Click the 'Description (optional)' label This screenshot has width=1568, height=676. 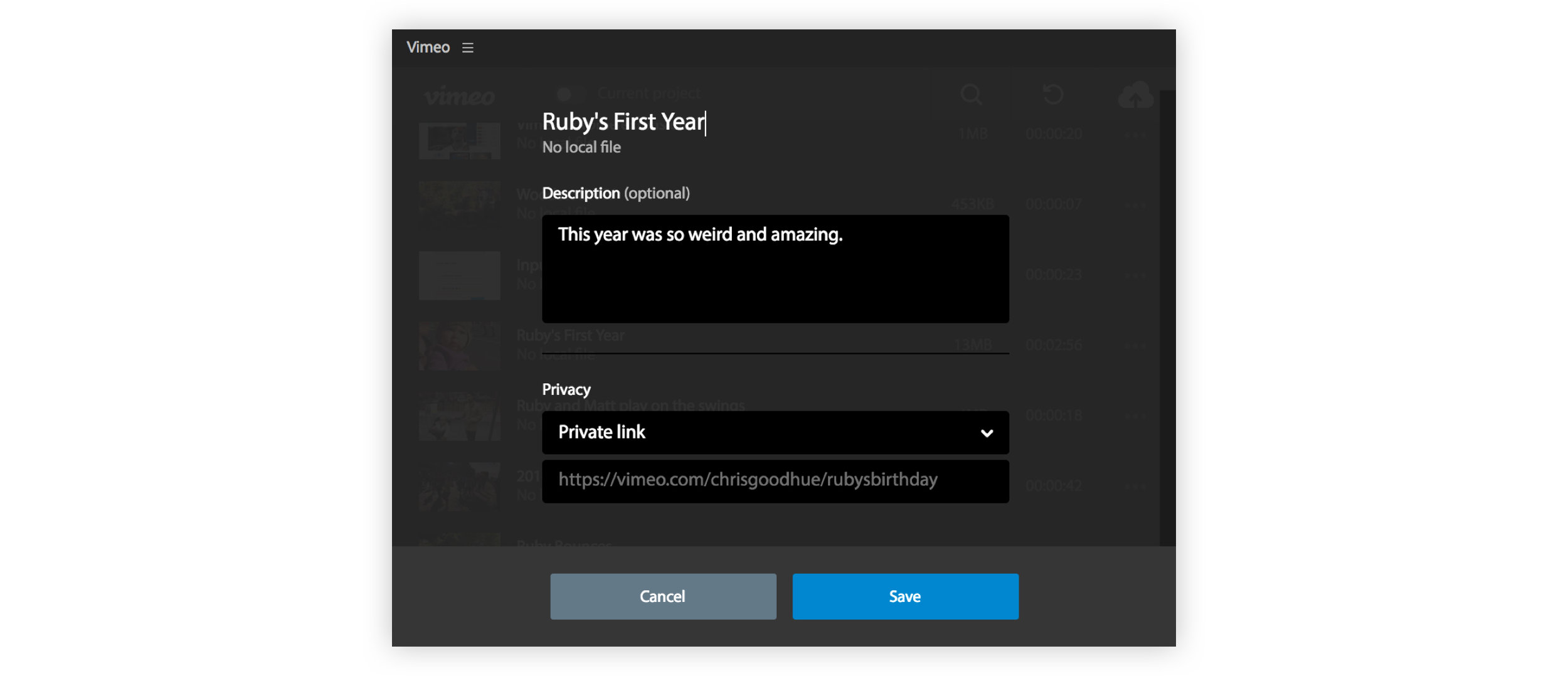tap(615, 193)
